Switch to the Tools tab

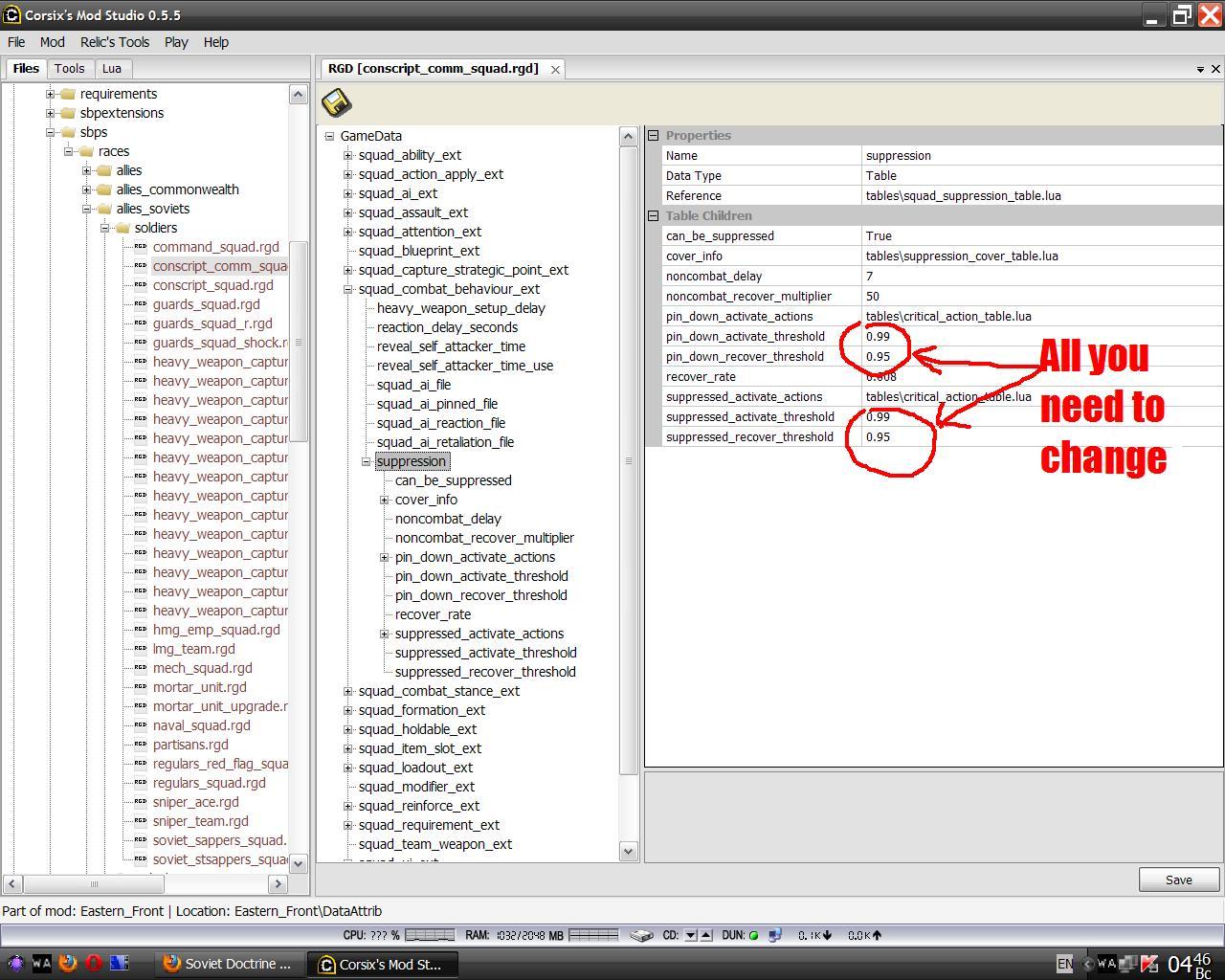69,69
